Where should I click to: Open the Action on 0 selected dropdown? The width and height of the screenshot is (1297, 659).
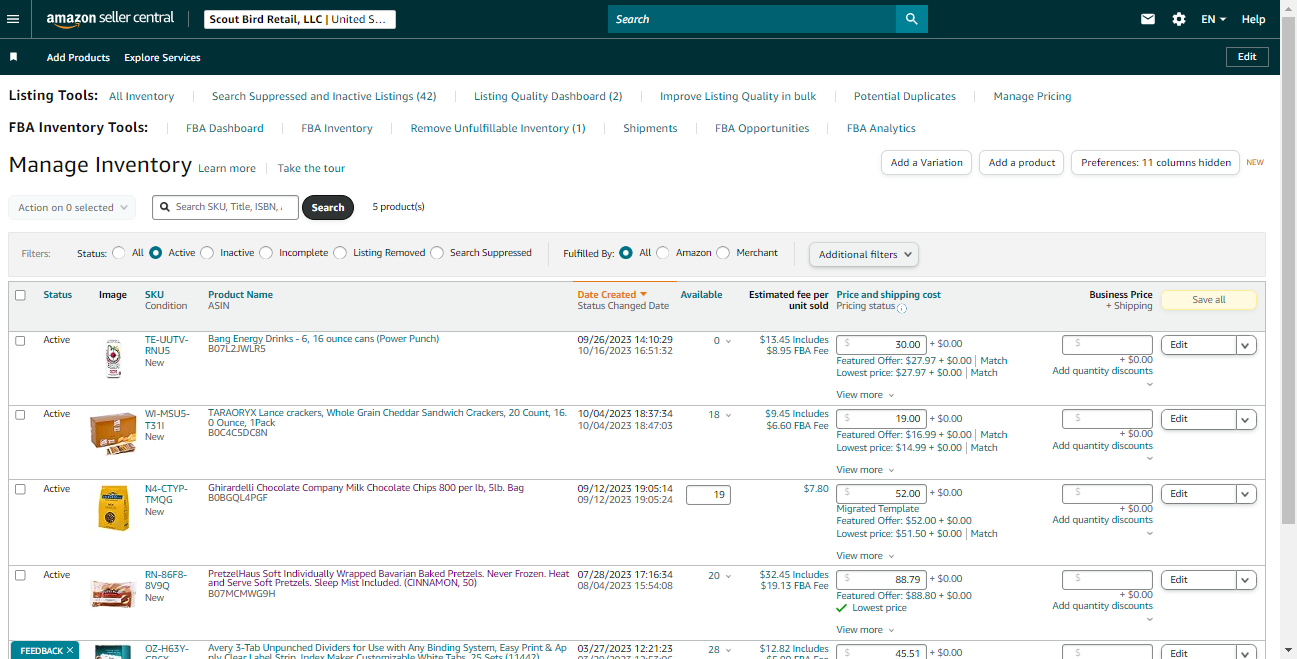click(71, 207)
